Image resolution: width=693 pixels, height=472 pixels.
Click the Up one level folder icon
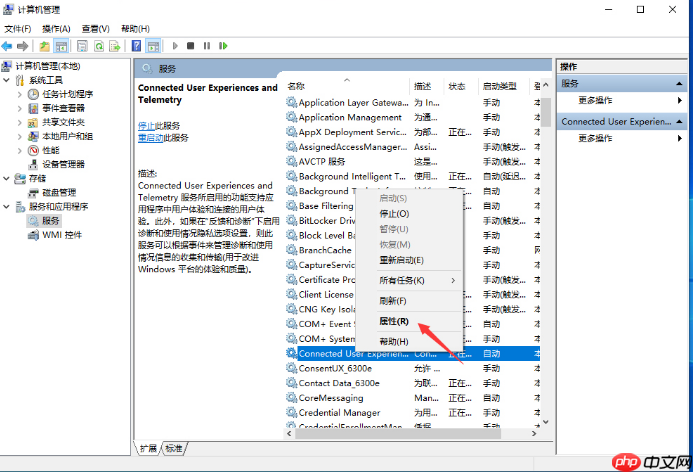coord(45,46)
